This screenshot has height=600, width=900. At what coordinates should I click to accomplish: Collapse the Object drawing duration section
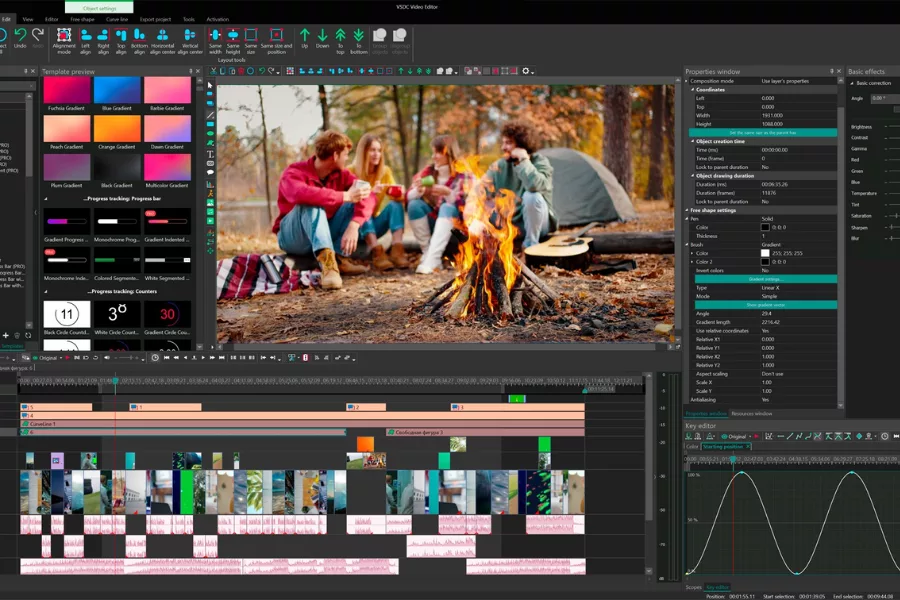pyautogui.click(x=693, y=176)
